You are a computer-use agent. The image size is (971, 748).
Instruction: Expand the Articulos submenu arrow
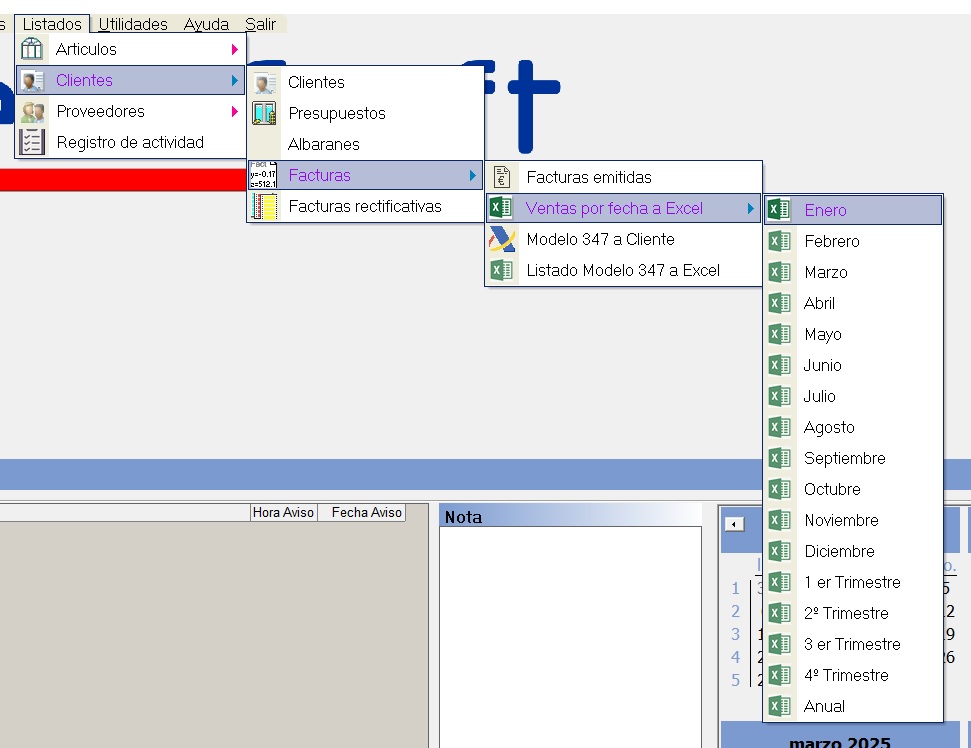[235, 49]
